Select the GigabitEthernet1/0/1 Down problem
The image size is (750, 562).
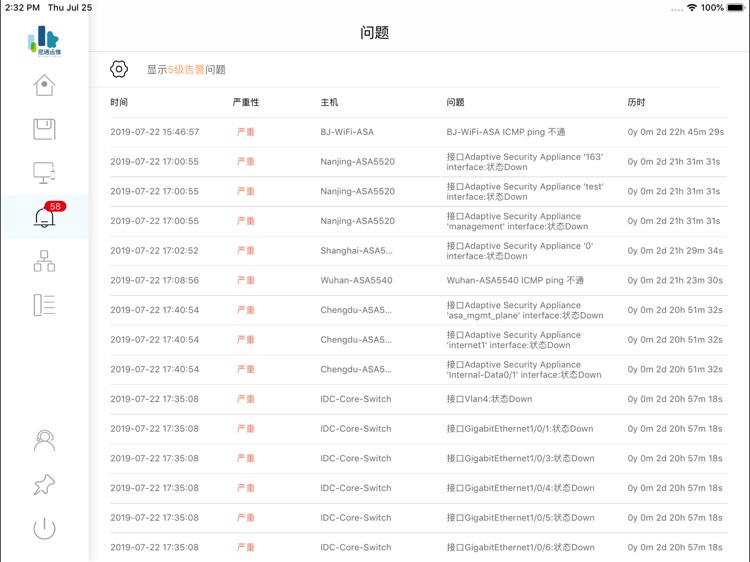pos(520,429)
